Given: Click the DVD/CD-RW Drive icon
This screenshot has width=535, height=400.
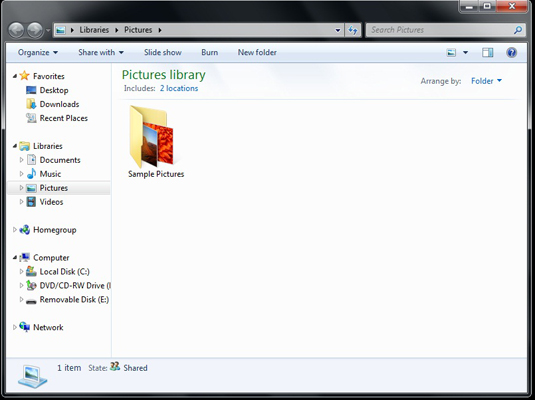Looking at the screenshot, I should point(31,285).
